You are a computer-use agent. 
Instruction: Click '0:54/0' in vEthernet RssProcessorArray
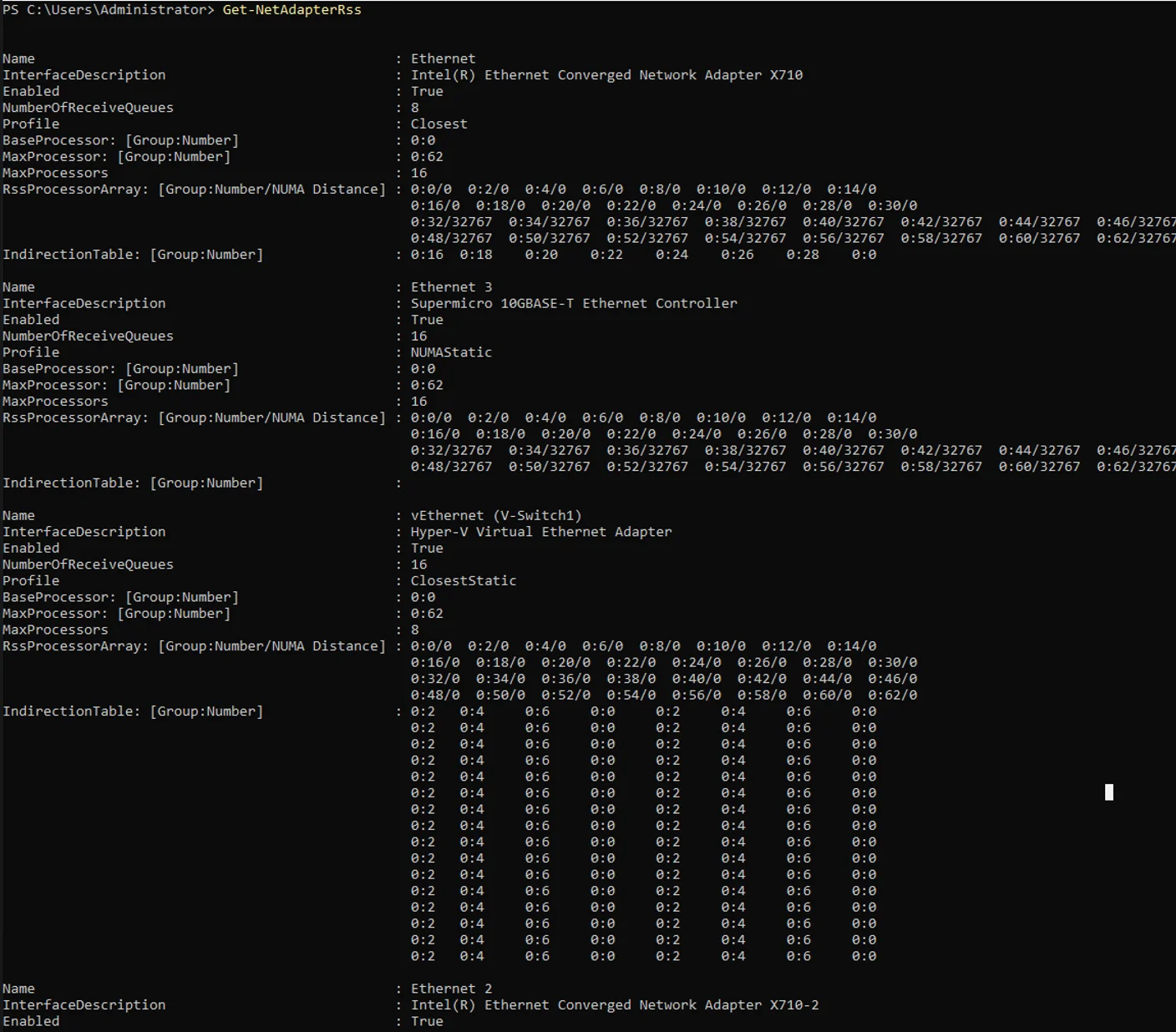(631, 695)
